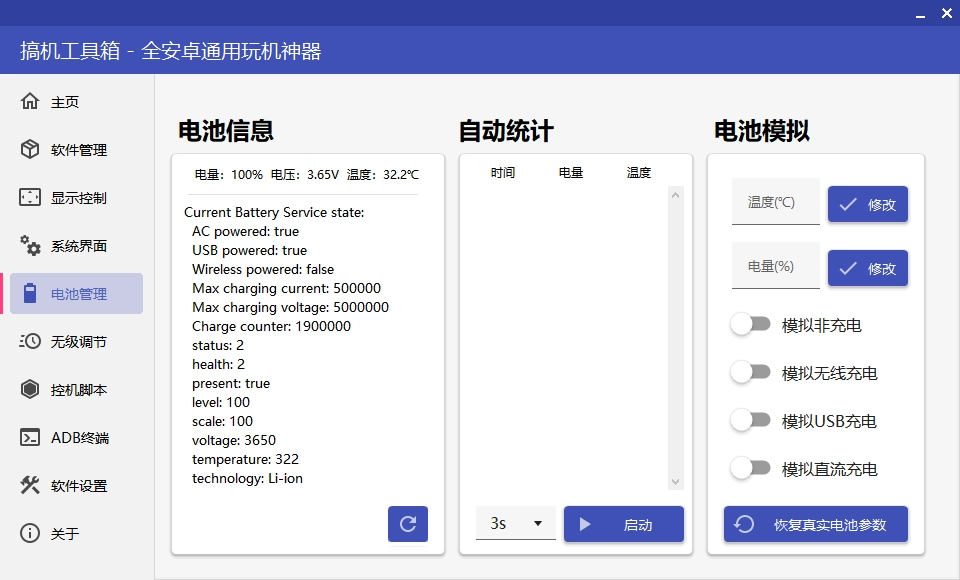Refresh battery info with the reload button
The image size is (960, 580).
[408, 524]
